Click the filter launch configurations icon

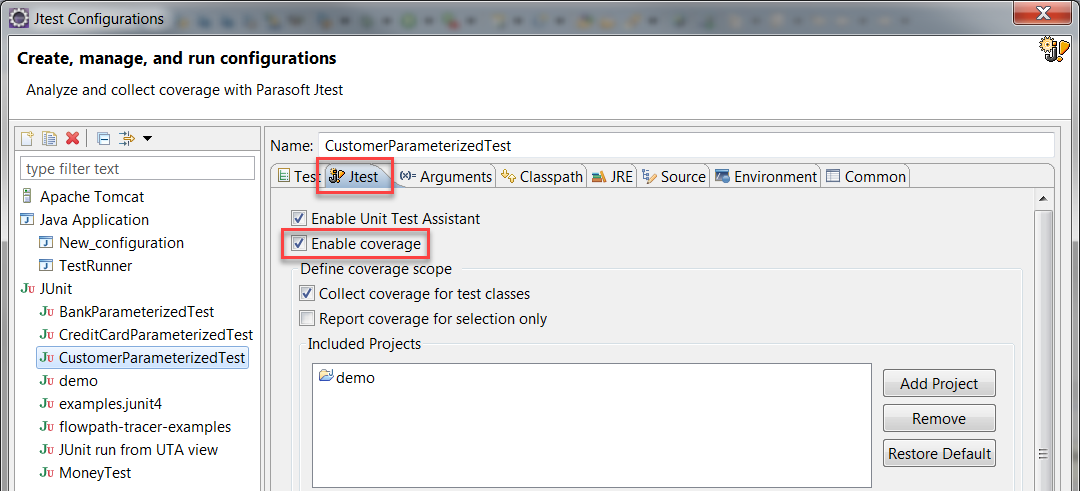point(127,138)
